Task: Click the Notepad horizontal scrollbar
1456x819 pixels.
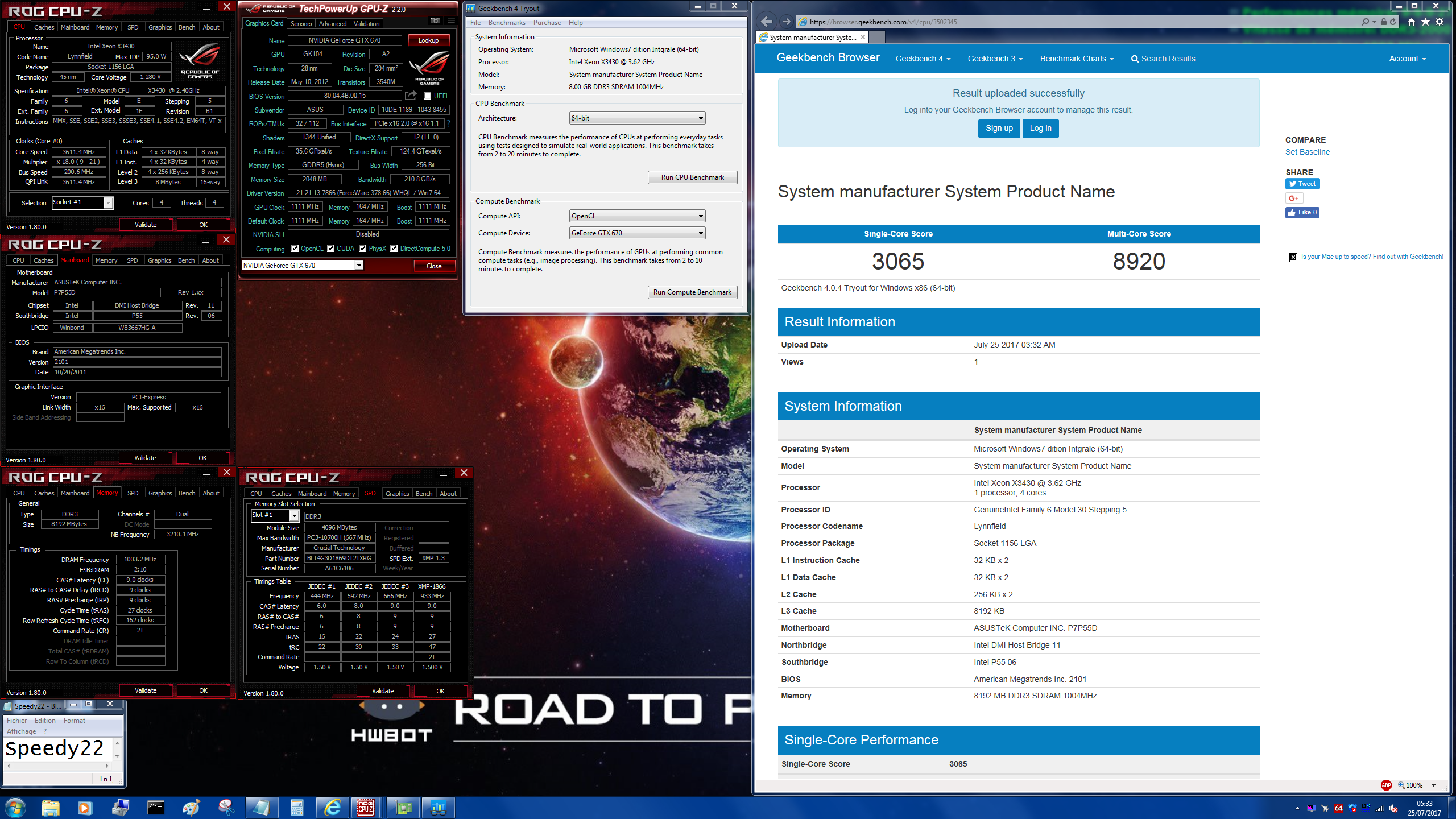Action: 57,766
